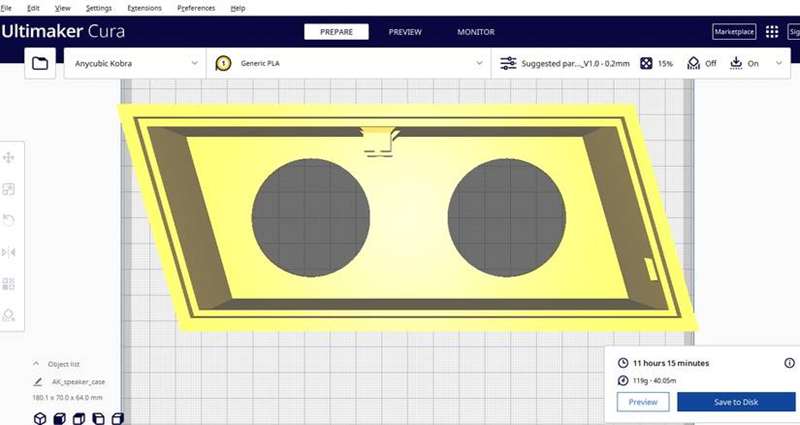
Task: Click the 119g - 40.05m material estimate
Action: click(x=655, y=381)
